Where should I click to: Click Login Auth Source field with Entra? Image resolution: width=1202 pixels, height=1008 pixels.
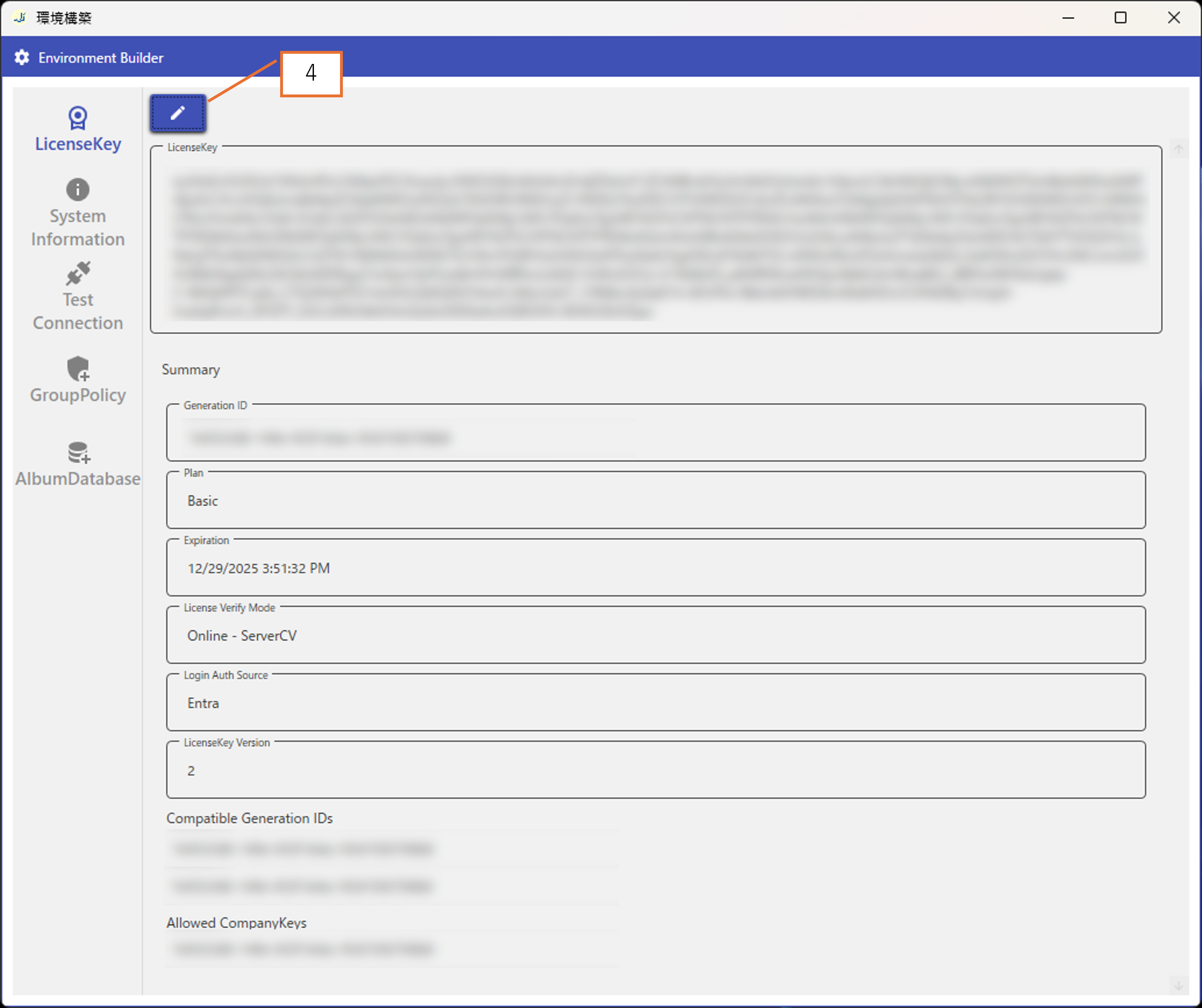pyautogui.click(x=656, y=703)
